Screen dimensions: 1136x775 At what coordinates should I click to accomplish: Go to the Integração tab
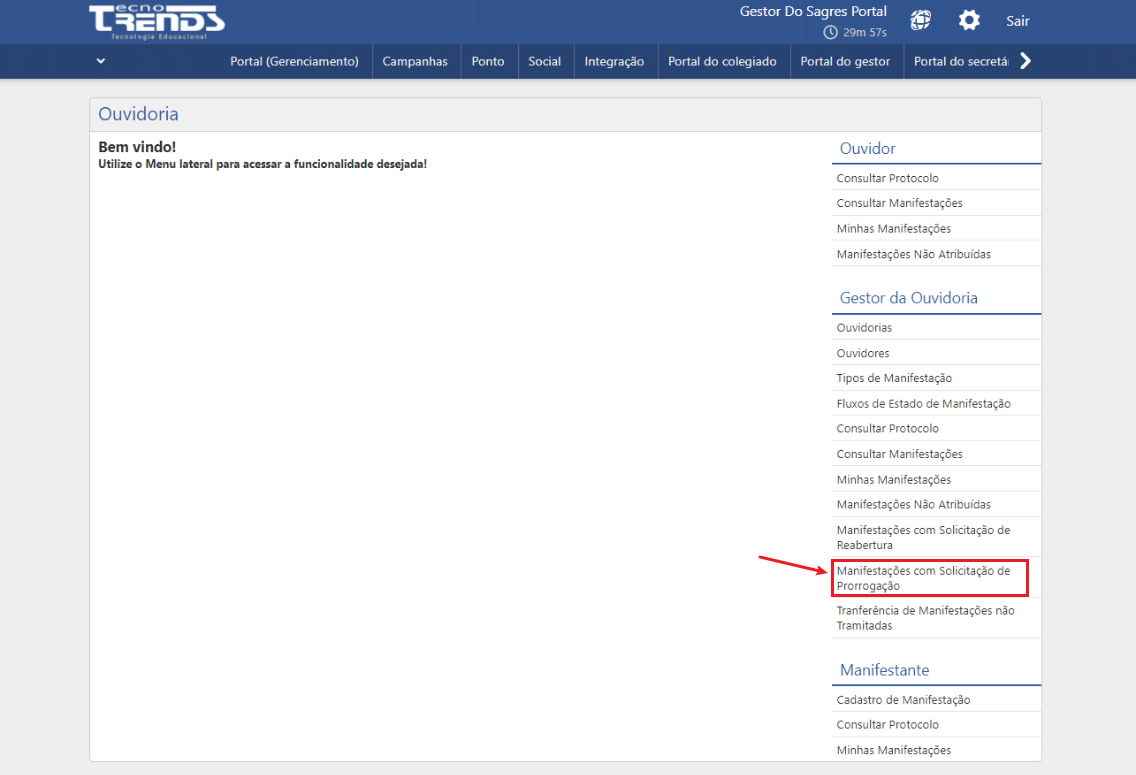(x=614, y=61)
